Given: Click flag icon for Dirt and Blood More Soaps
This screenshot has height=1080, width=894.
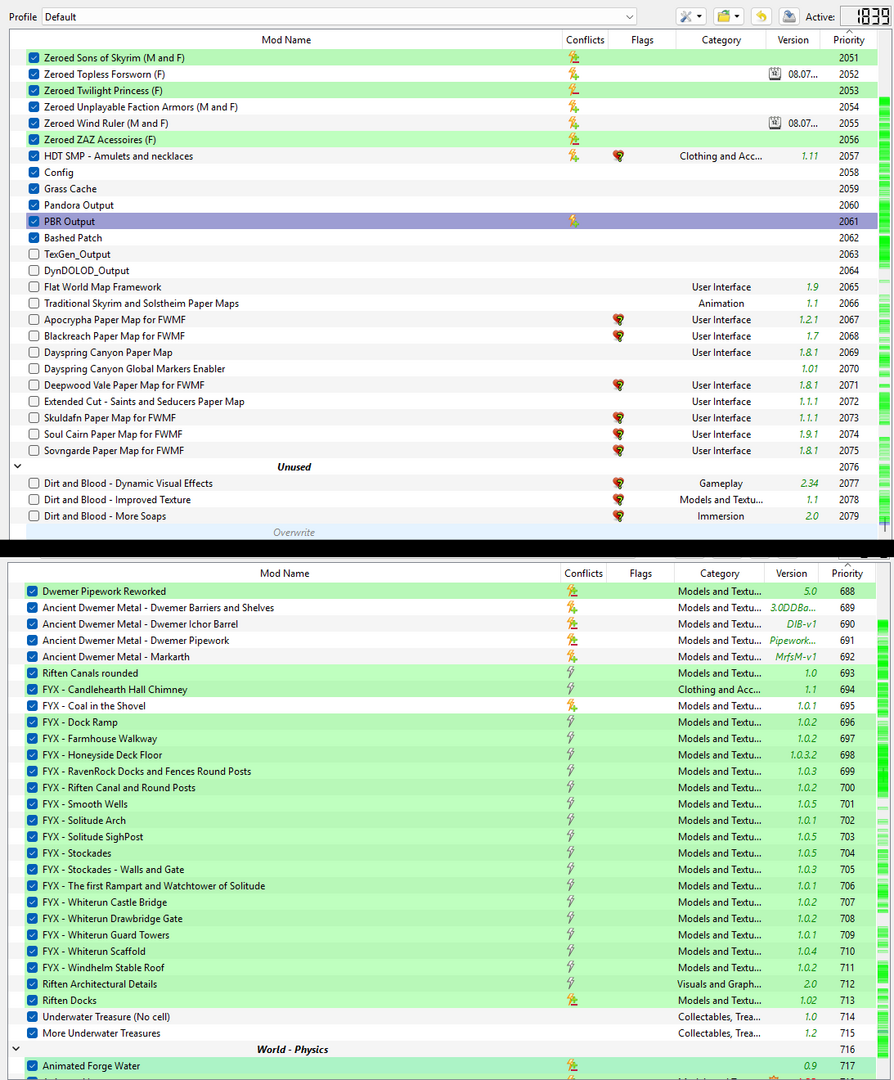Looking at the screenshot, I should tap(618, 516).
